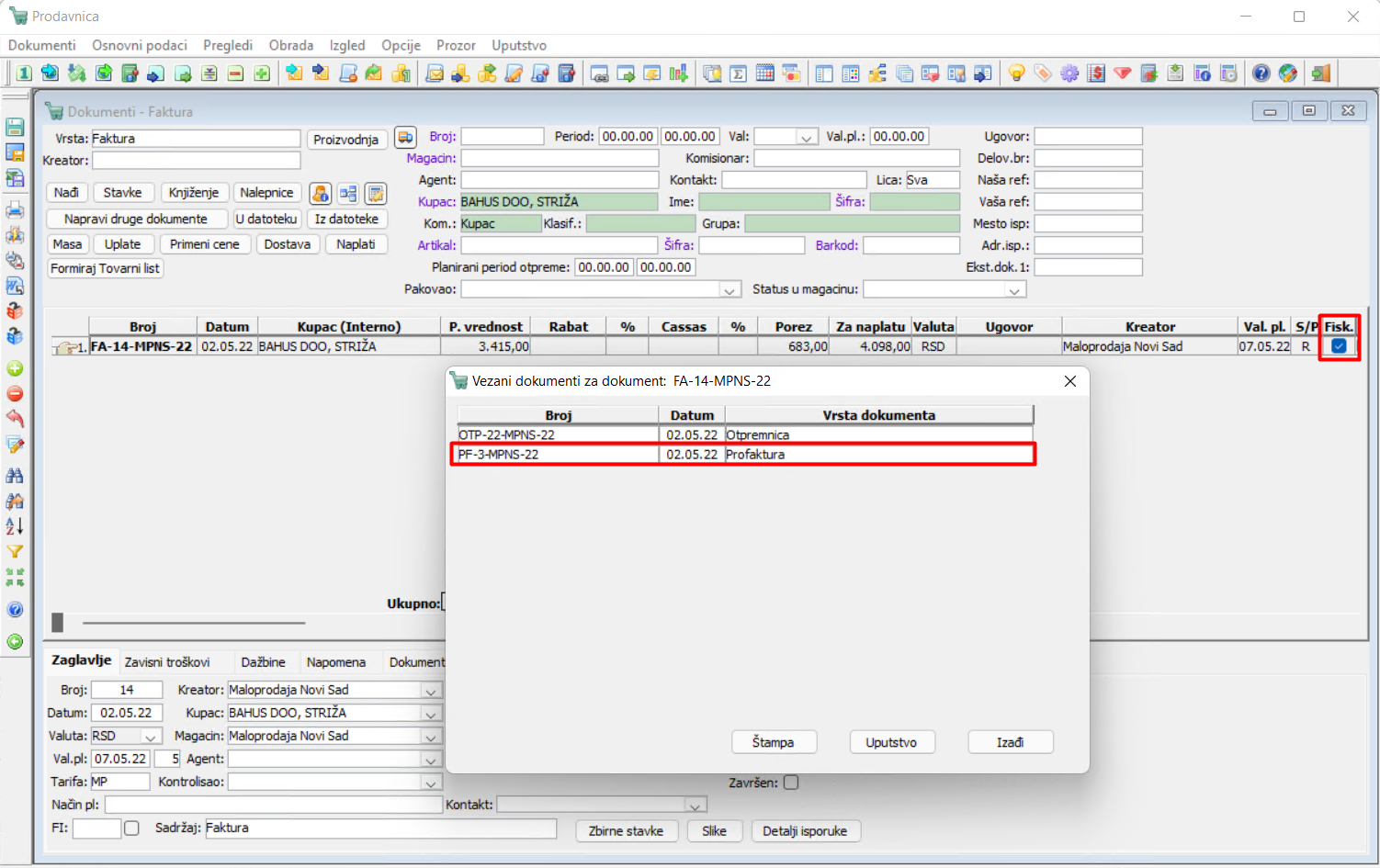Check the Završen checkbox
Viewport: 1380px width, 868px height.
coord(791,783)
